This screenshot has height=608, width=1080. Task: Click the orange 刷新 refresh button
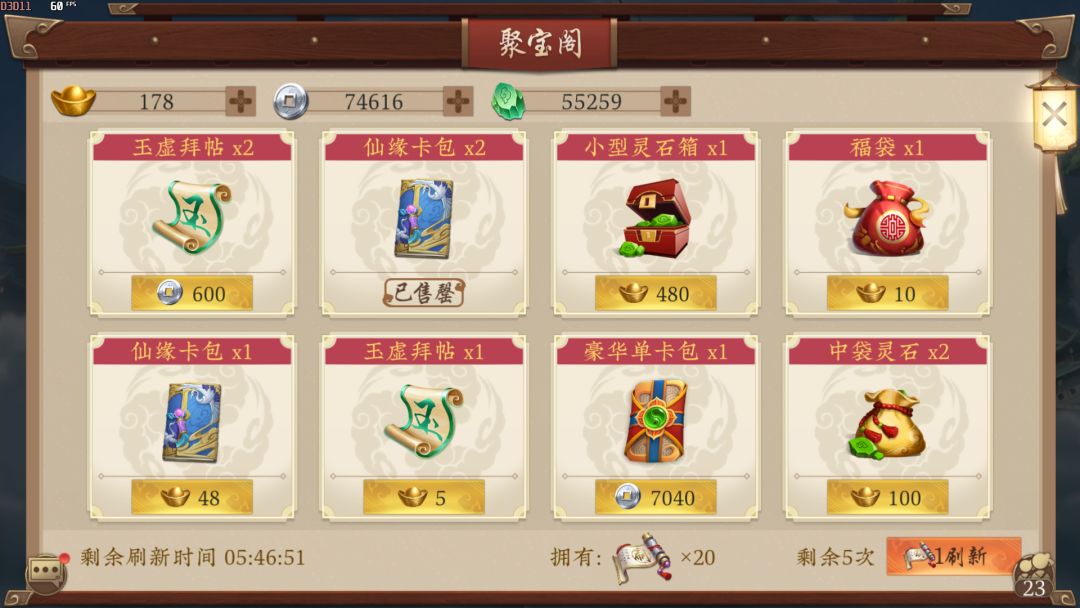pos(954,556)
